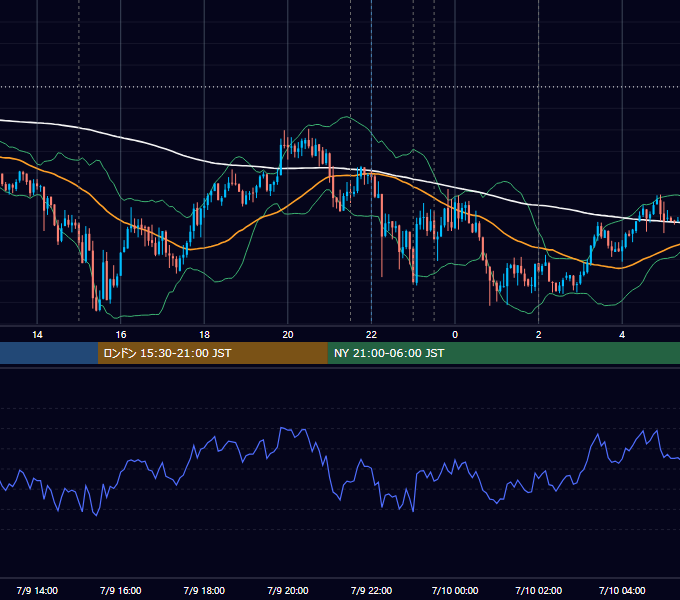Click the '7/9 14:00' date label below the oscillator
The width and height of the screenshot is (680, 600).
coord(37,590)
